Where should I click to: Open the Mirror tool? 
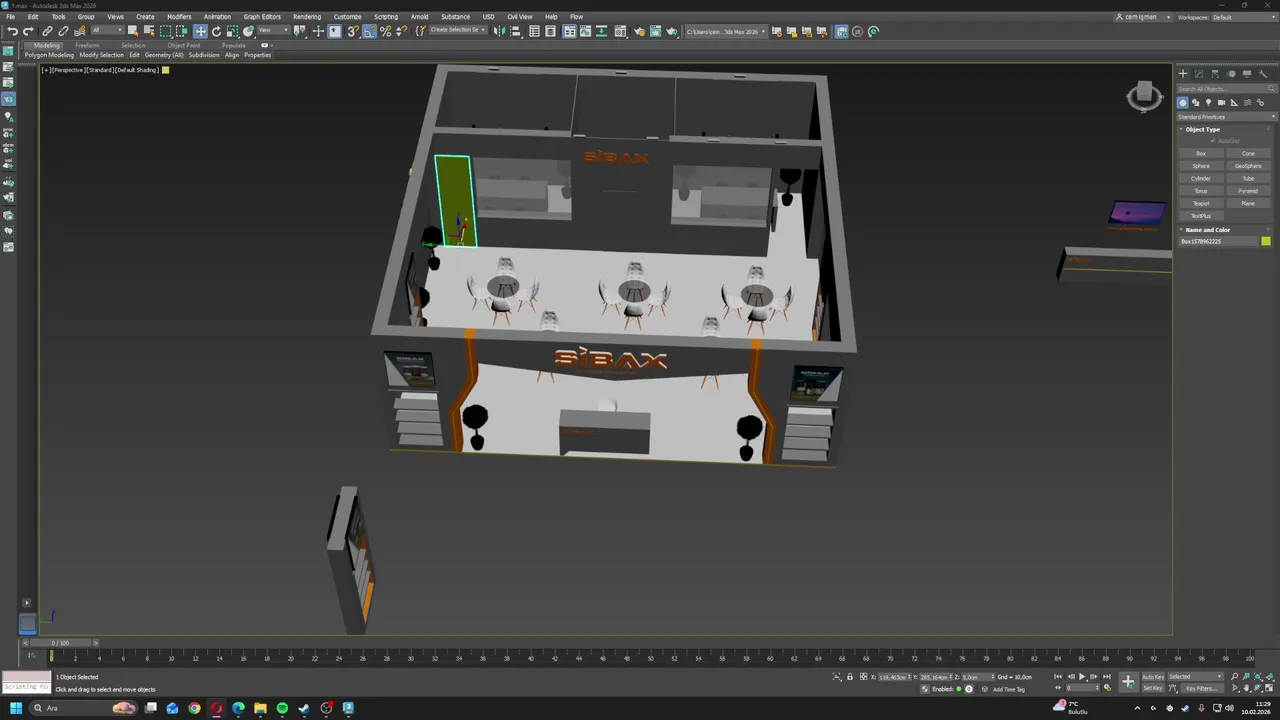tap(498, 31)
